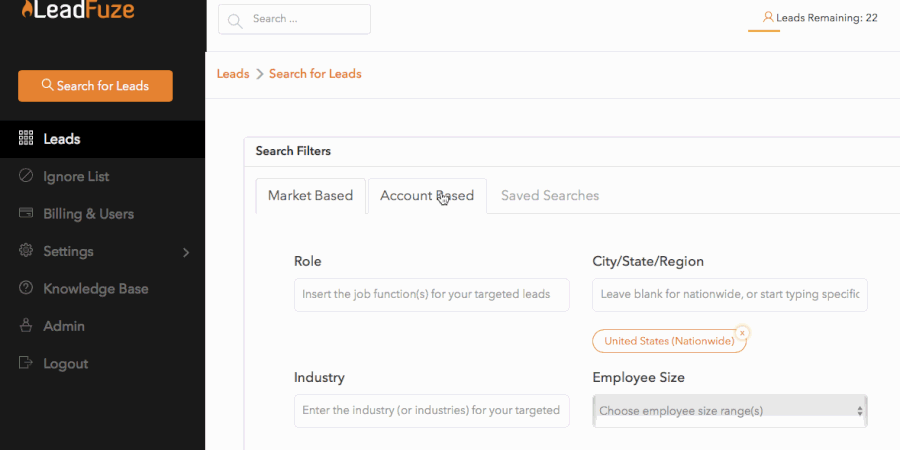Open the Saved Searches tab

pos(550,196)
